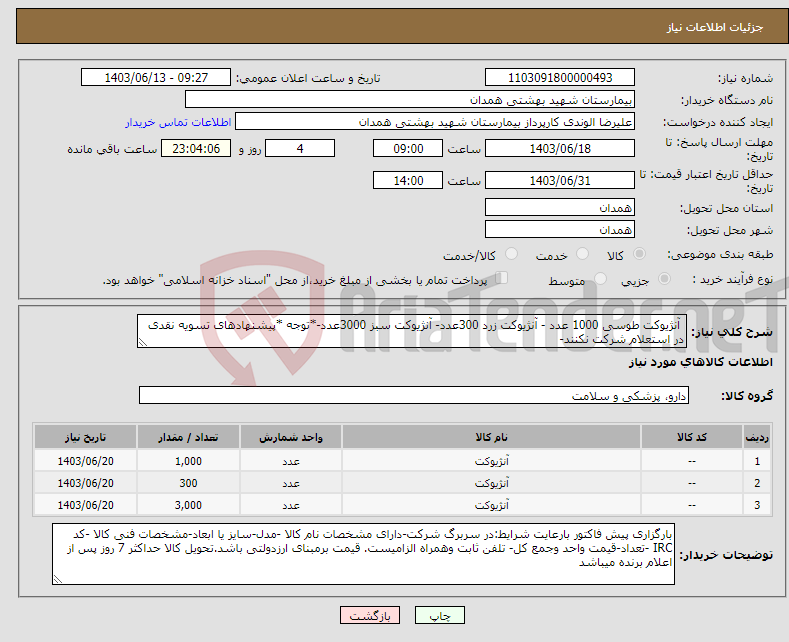Click the چاپ (print) button

439,615
